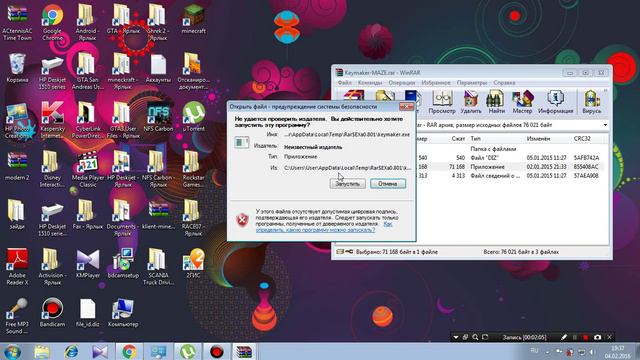Select the CyberLink PowerDirector desktop icon
This screenshot has height=360, width=640.
88,120
